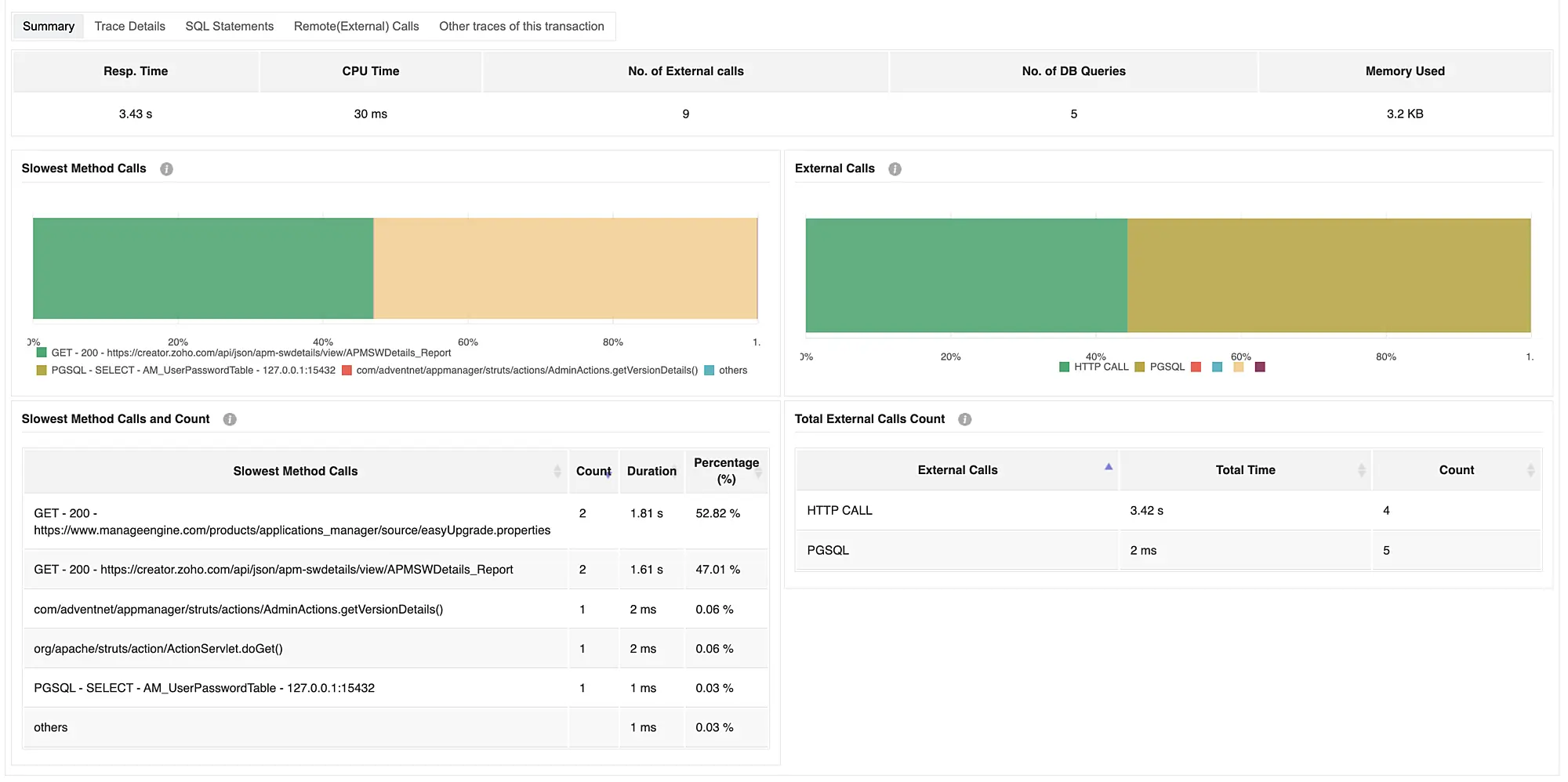Click info icon beside External Calls title

click(895, 168)
